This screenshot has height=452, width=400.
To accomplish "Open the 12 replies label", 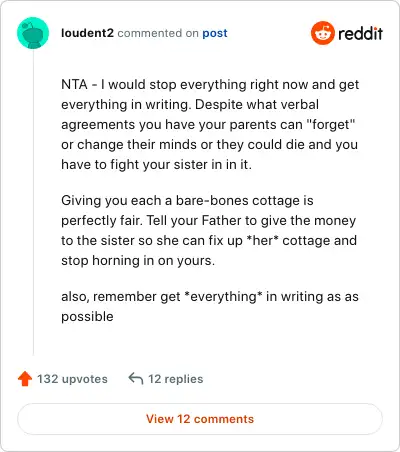I will click(x=176, y=379).
